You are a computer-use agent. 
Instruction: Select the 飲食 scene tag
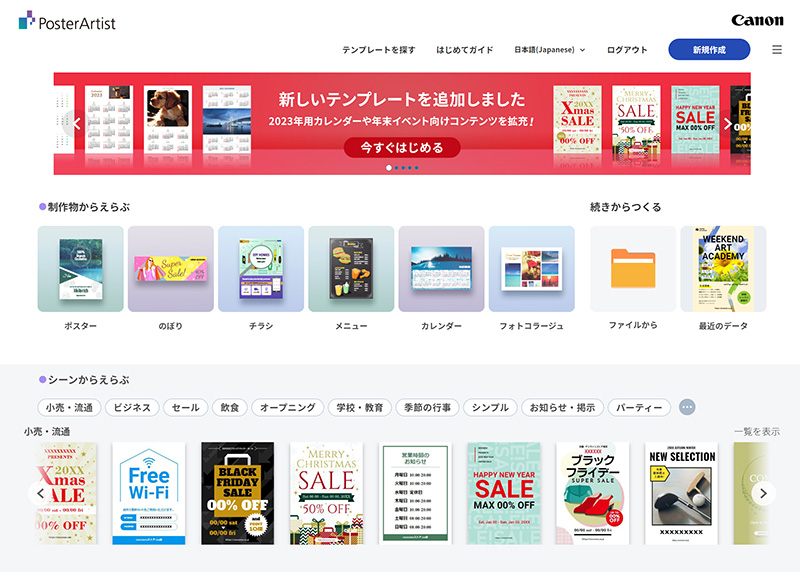click(230, 407)
